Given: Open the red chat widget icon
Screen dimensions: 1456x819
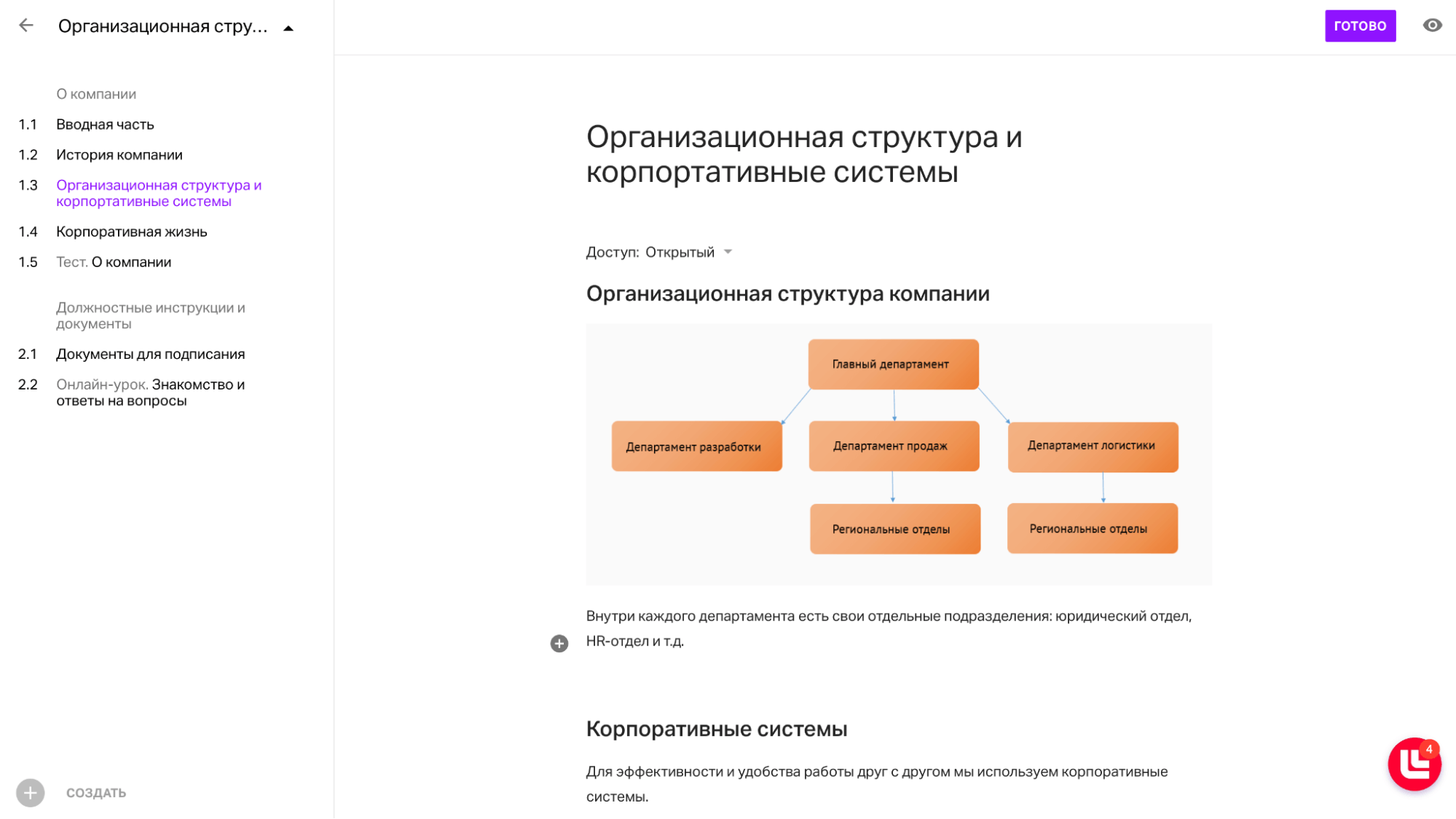Looking at the screenshot, I should pyautogui.click(x=1414, y=764).
